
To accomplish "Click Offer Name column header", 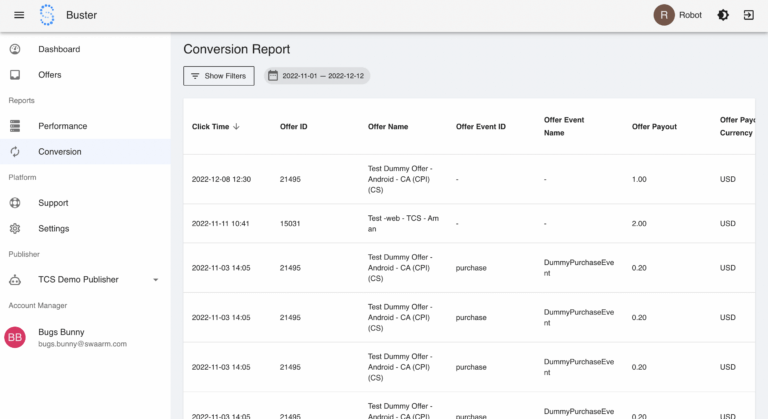I will 388,126.
